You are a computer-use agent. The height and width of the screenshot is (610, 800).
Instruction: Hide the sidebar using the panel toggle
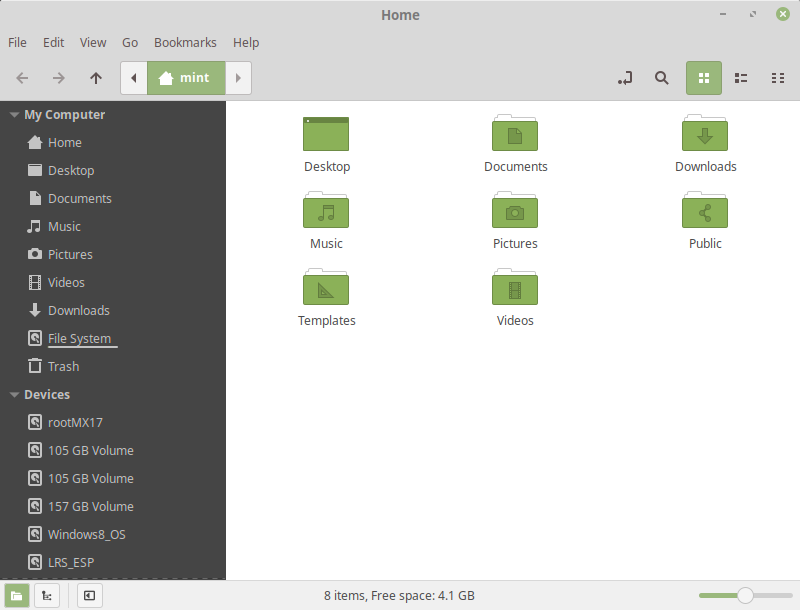89,595
